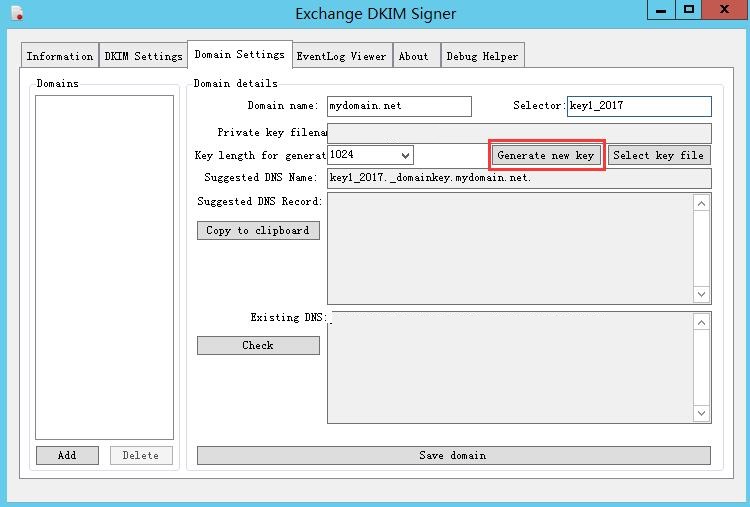Screen dimensions: 750x507
Task: Focus the Selector text field
Action: pos(638,106)
